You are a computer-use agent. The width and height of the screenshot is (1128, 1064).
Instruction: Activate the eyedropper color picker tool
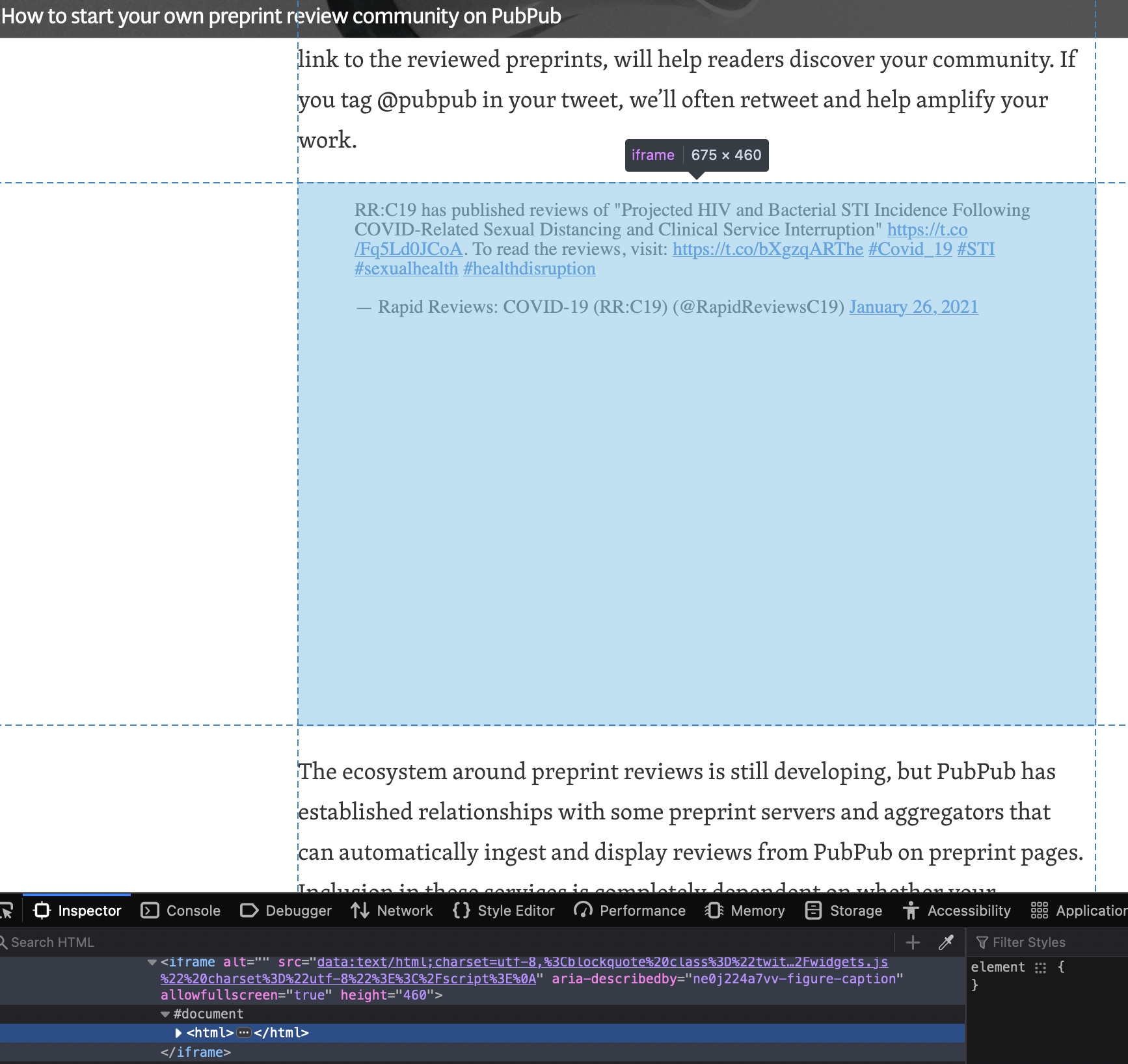tap(947, 942)
